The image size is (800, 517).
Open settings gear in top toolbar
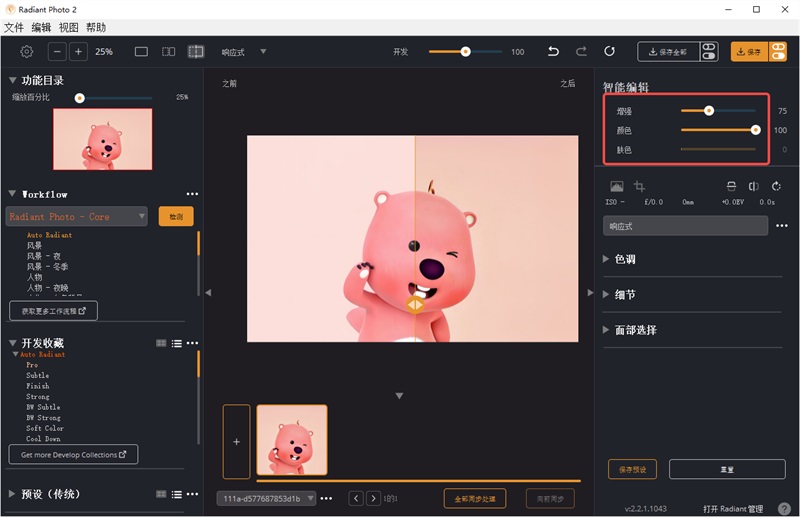pos(27,52)
